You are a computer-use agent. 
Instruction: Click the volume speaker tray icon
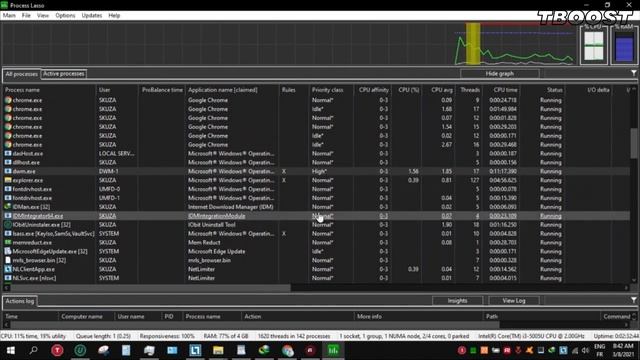pos(585,350)
